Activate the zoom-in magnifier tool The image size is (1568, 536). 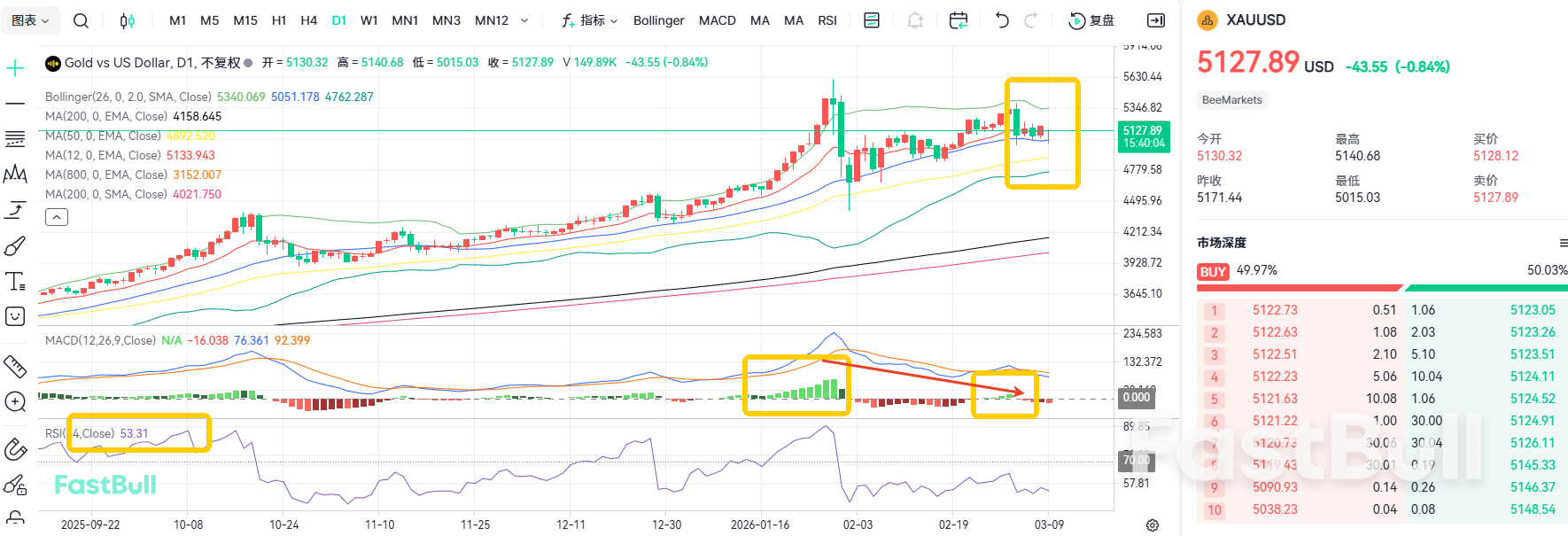click(15, 402)
